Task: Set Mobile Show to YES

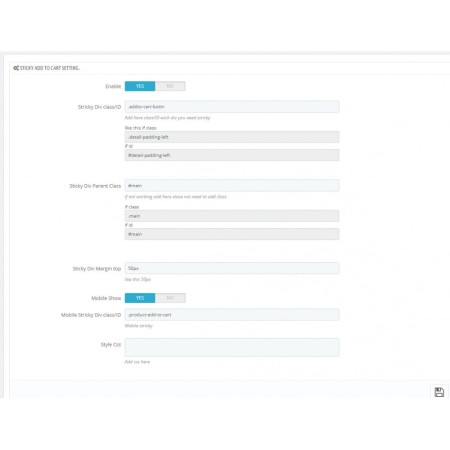Action: click(140, 298)
